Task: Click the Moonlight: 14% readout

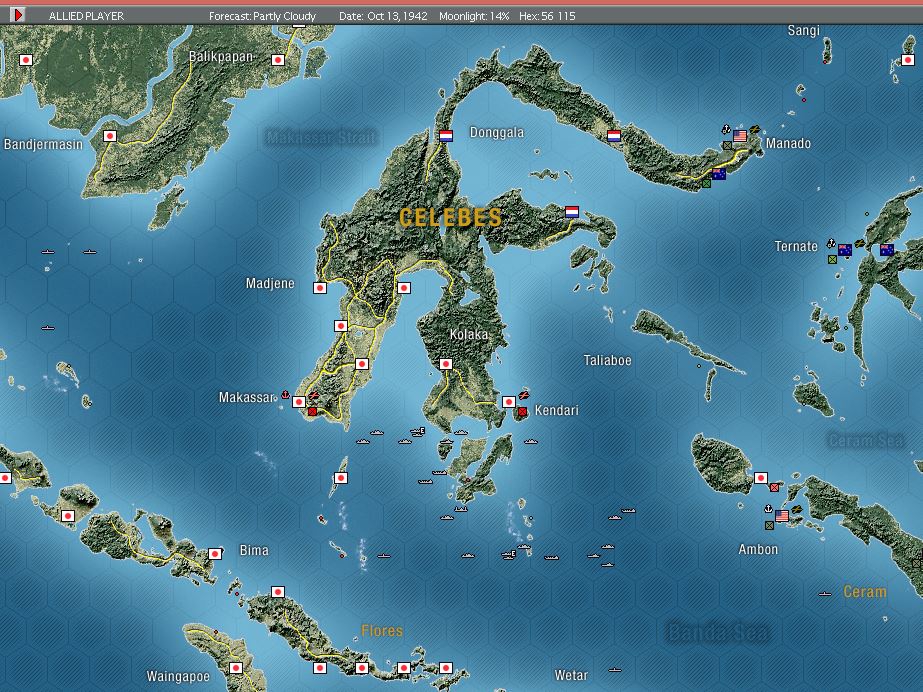Action: [474, 16]
